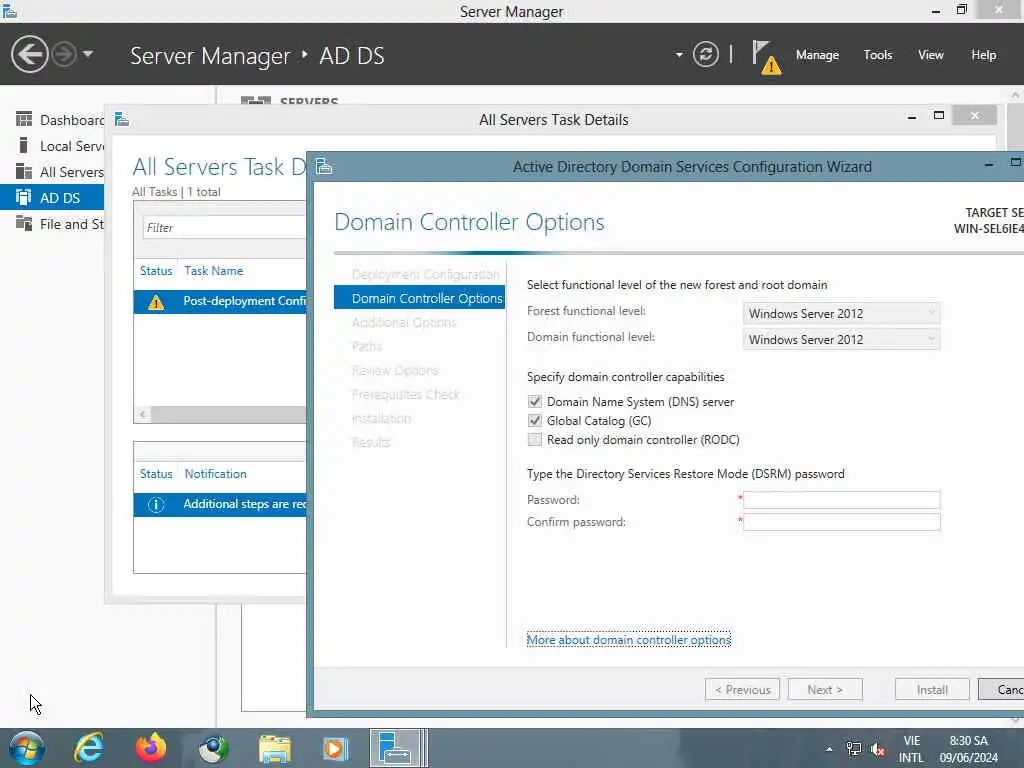Click the network tray icon
1024x768 pixels.
point(854,749)
